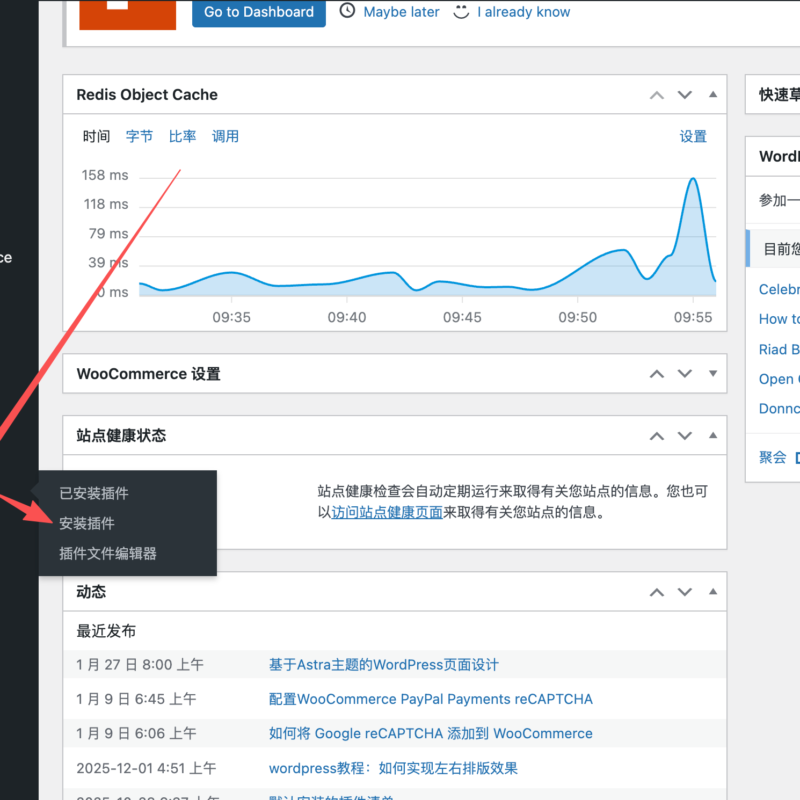
Task: Open the 访问站点健康页面 link
Action: click(x=387, y=513)
